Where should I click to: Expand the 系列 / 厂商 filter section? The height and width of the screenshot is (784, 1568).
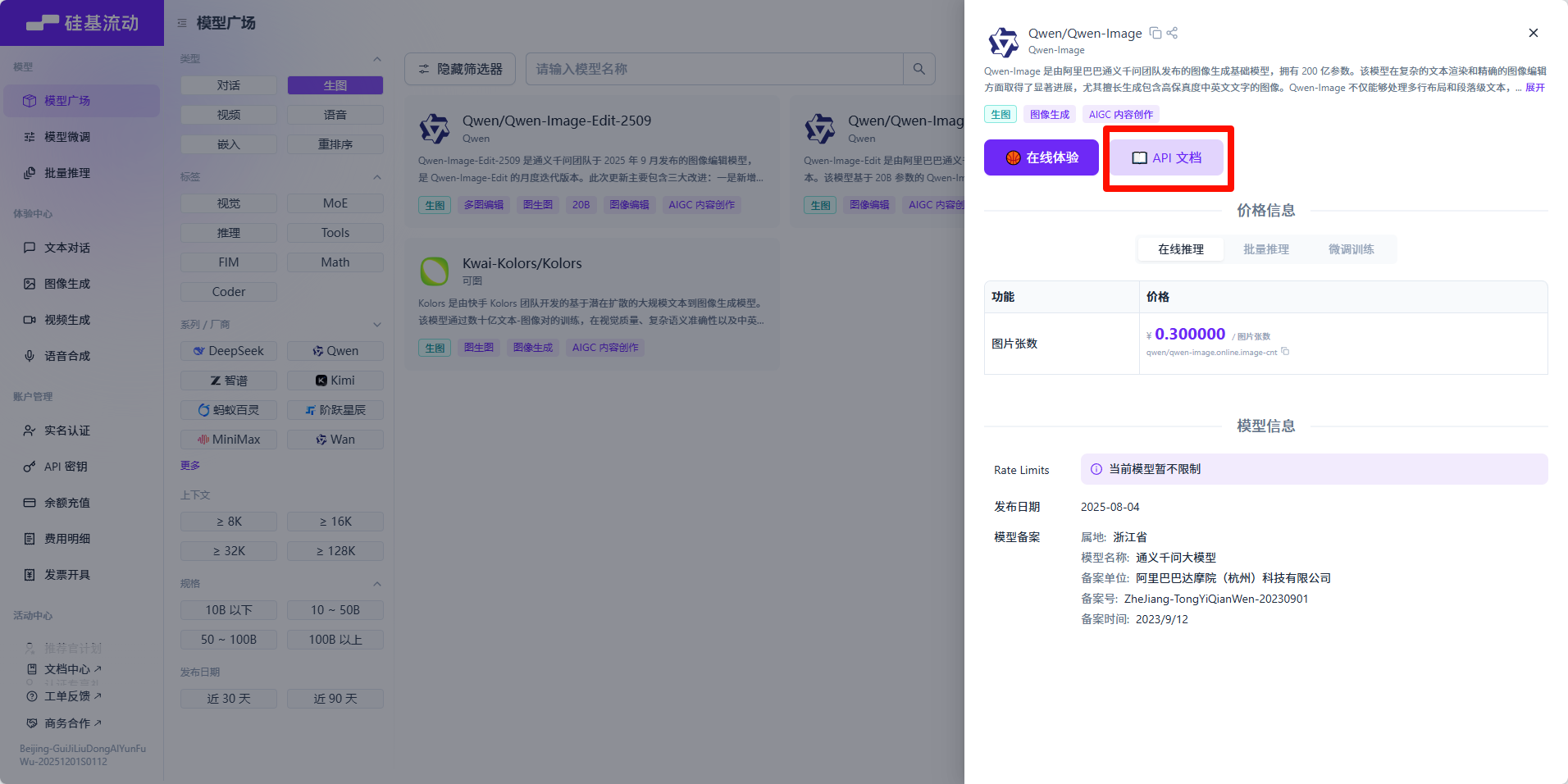click(x=377, y=325)
